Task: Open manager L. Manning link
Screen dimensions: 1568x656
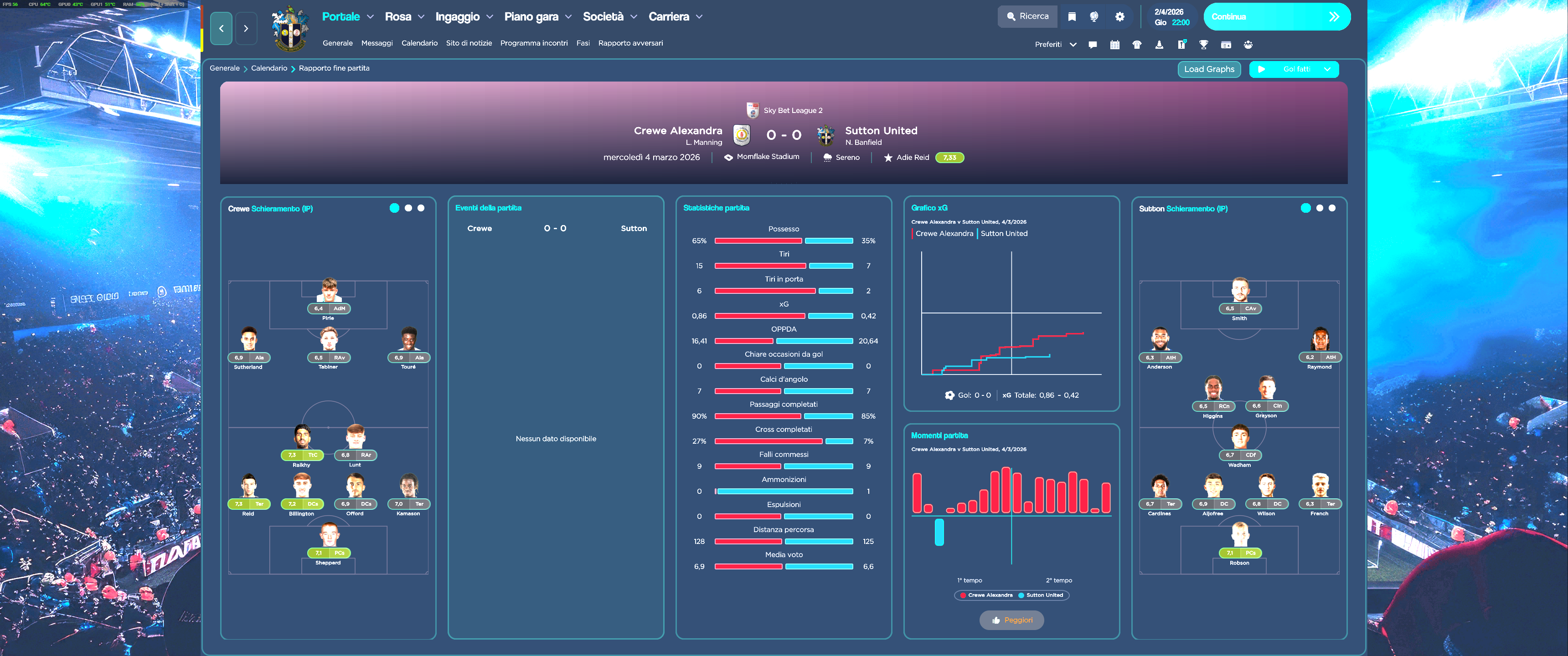Action: point(704,143)
